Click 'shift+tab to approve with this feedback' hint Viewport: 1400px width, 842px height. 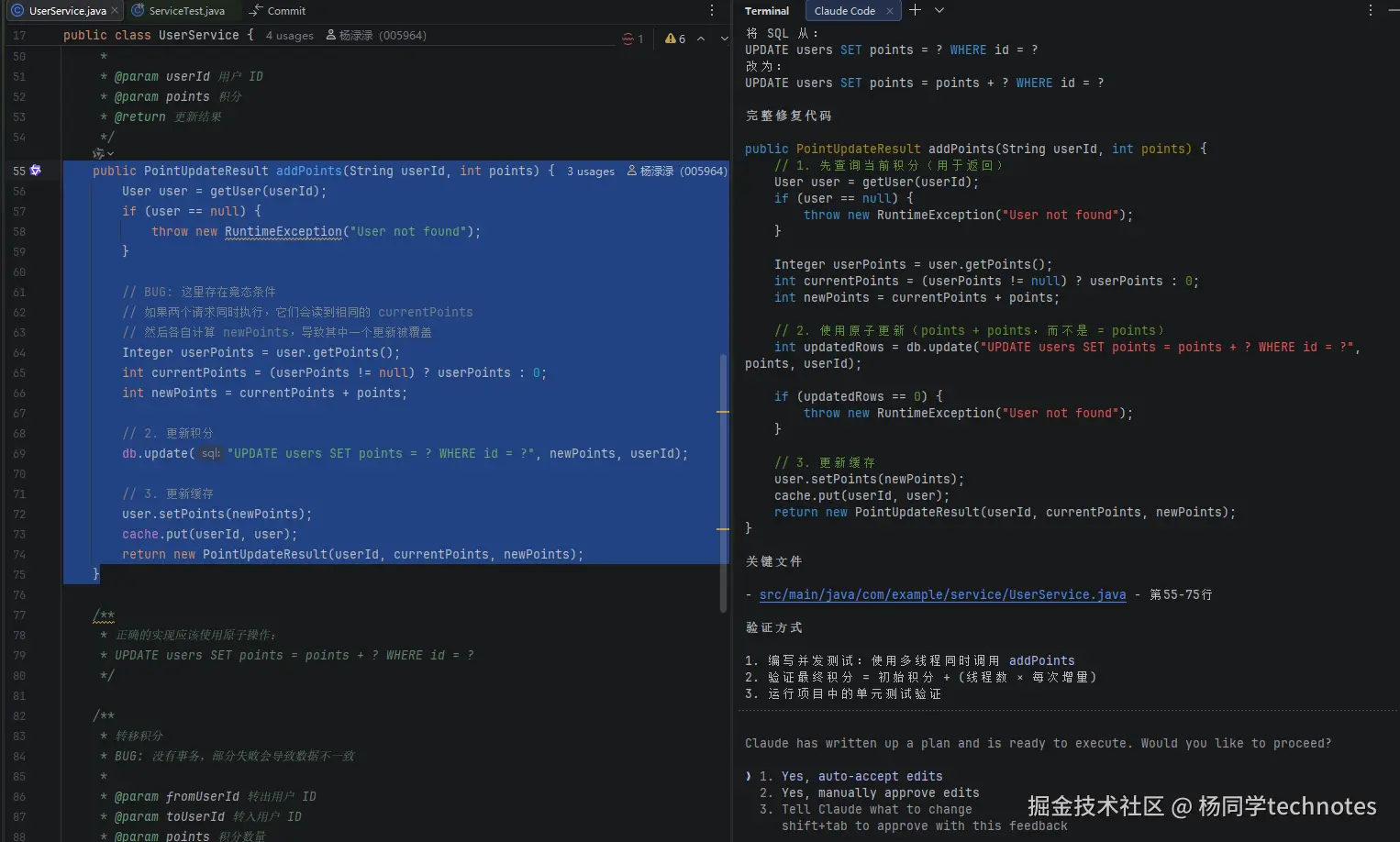pos(924,825)
